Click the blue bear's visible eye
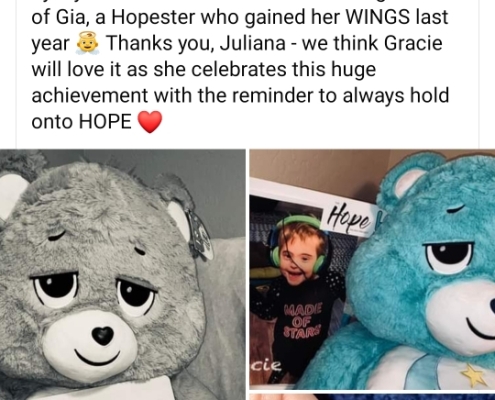 (x=449, y=256)
